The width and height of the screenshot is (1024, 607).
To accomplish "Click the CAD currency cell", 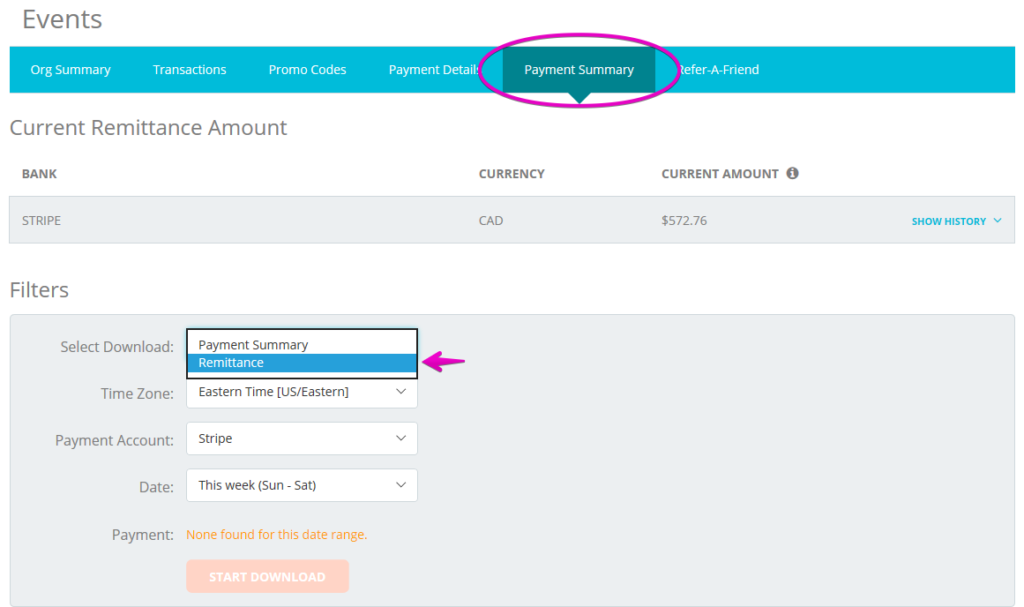I will click(x=491, y=221).
